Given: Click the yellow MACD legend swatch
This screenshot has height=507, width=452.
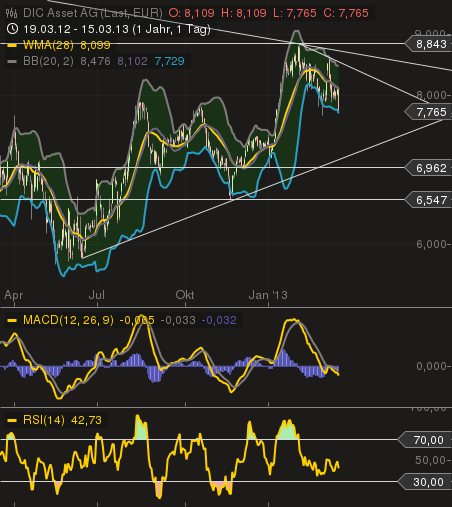Looking at the screenshot, I should pyautogui.click(x=12, y=320).
